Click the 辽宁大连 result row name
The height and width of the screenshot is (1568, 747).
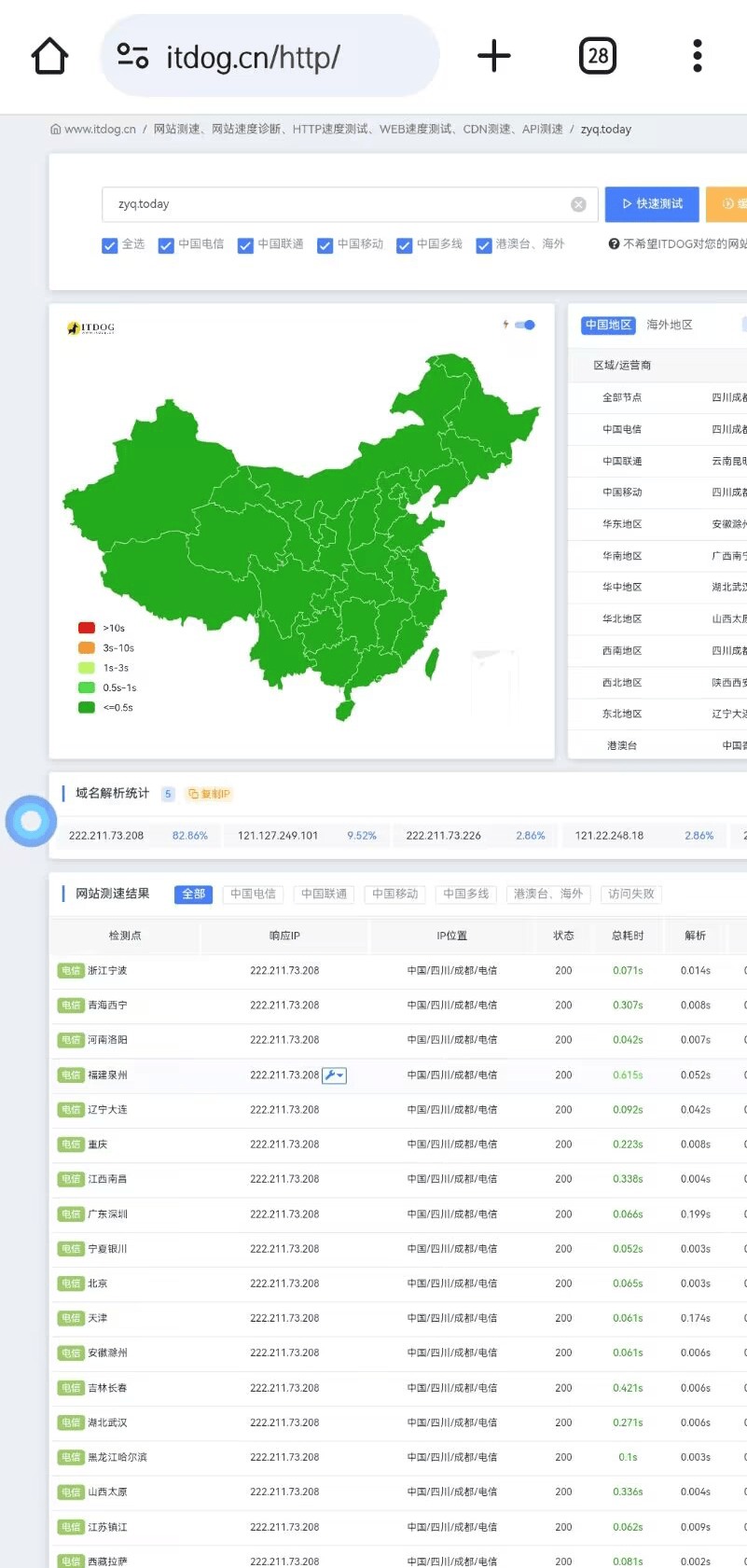(107, 1110)
